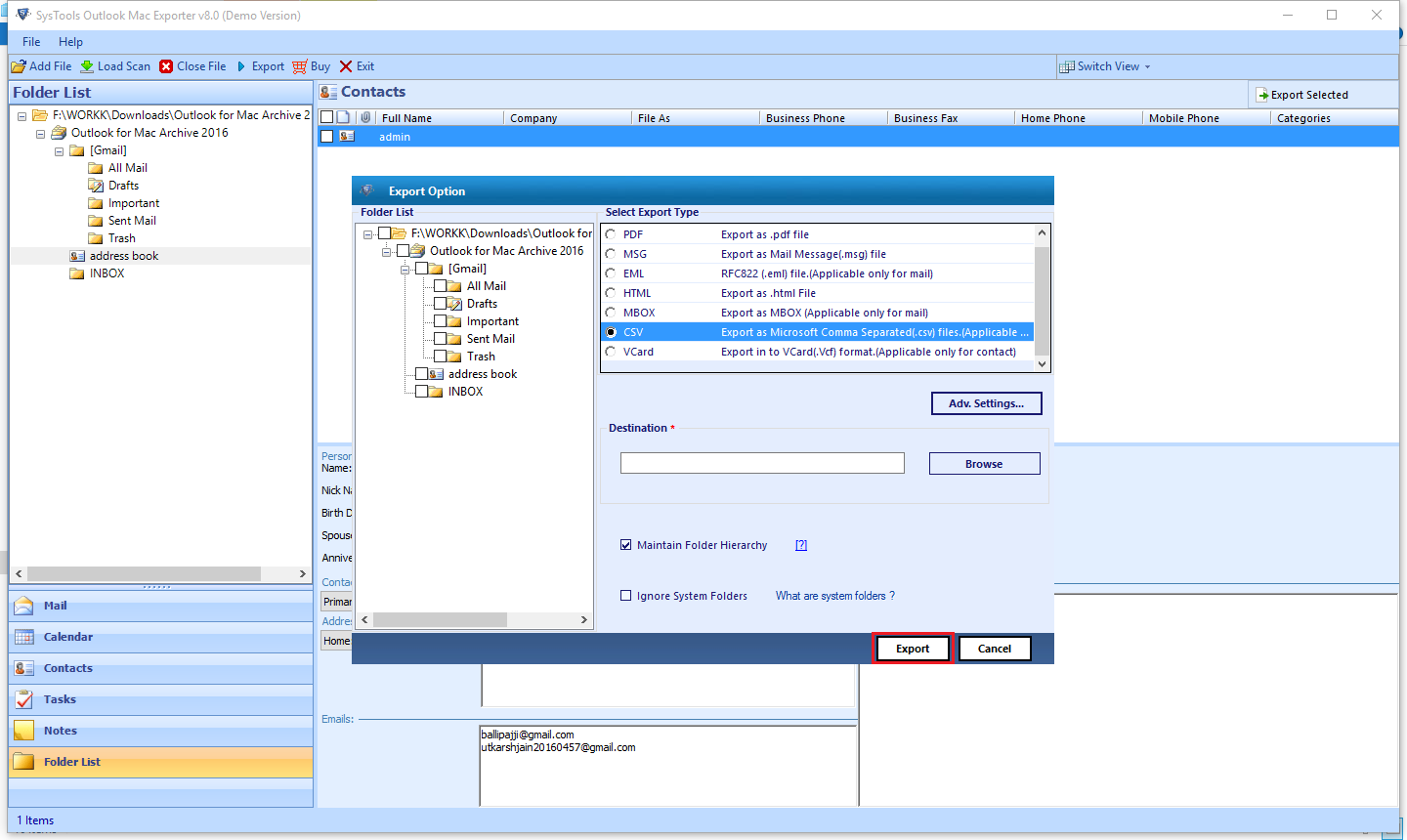The width and height of the screenshot is (1407, 840).
Task: Open the File menu
Action: (x=31, y=42)
